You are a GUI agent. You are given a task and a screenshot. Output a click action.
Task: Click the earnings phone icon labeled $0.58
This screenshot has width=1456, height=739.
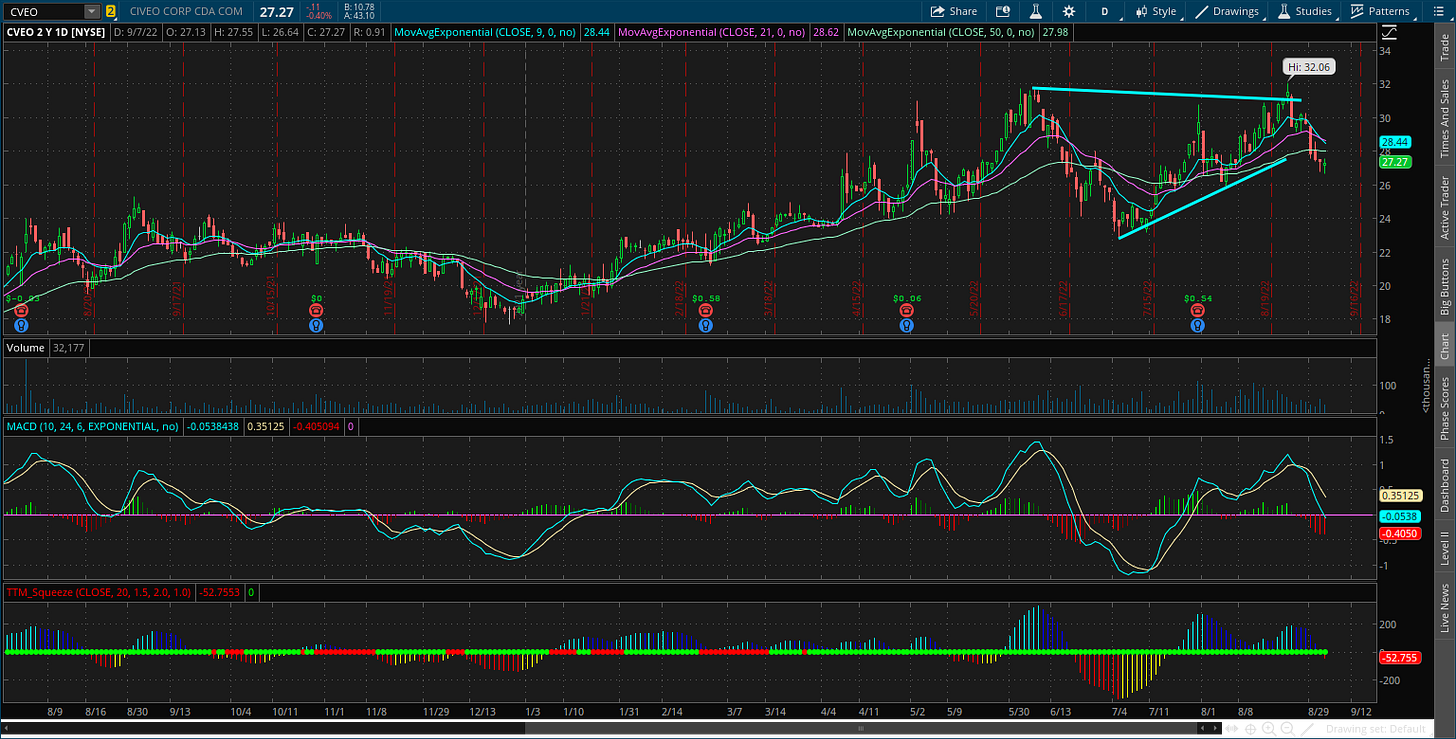click(706, 310)
